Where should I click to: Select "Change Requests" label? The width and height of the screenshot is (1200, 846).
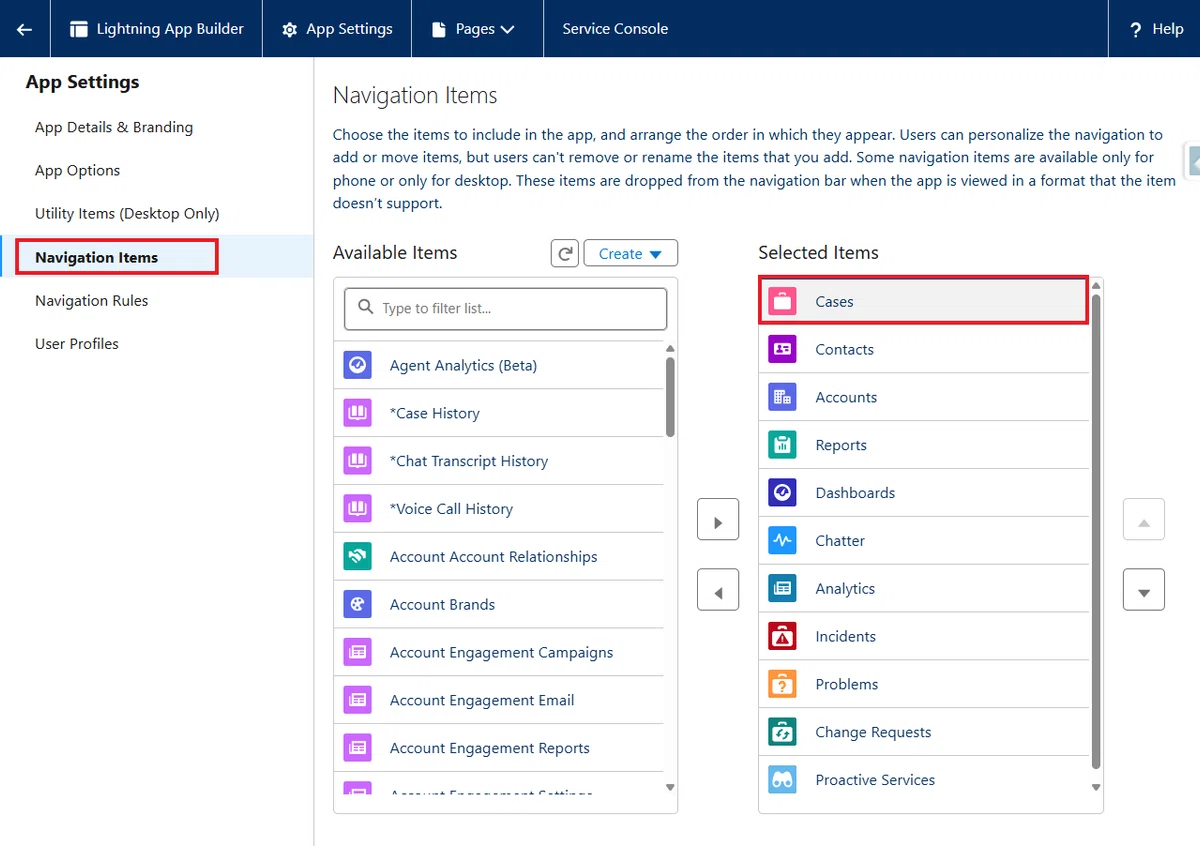pos(873,733)
